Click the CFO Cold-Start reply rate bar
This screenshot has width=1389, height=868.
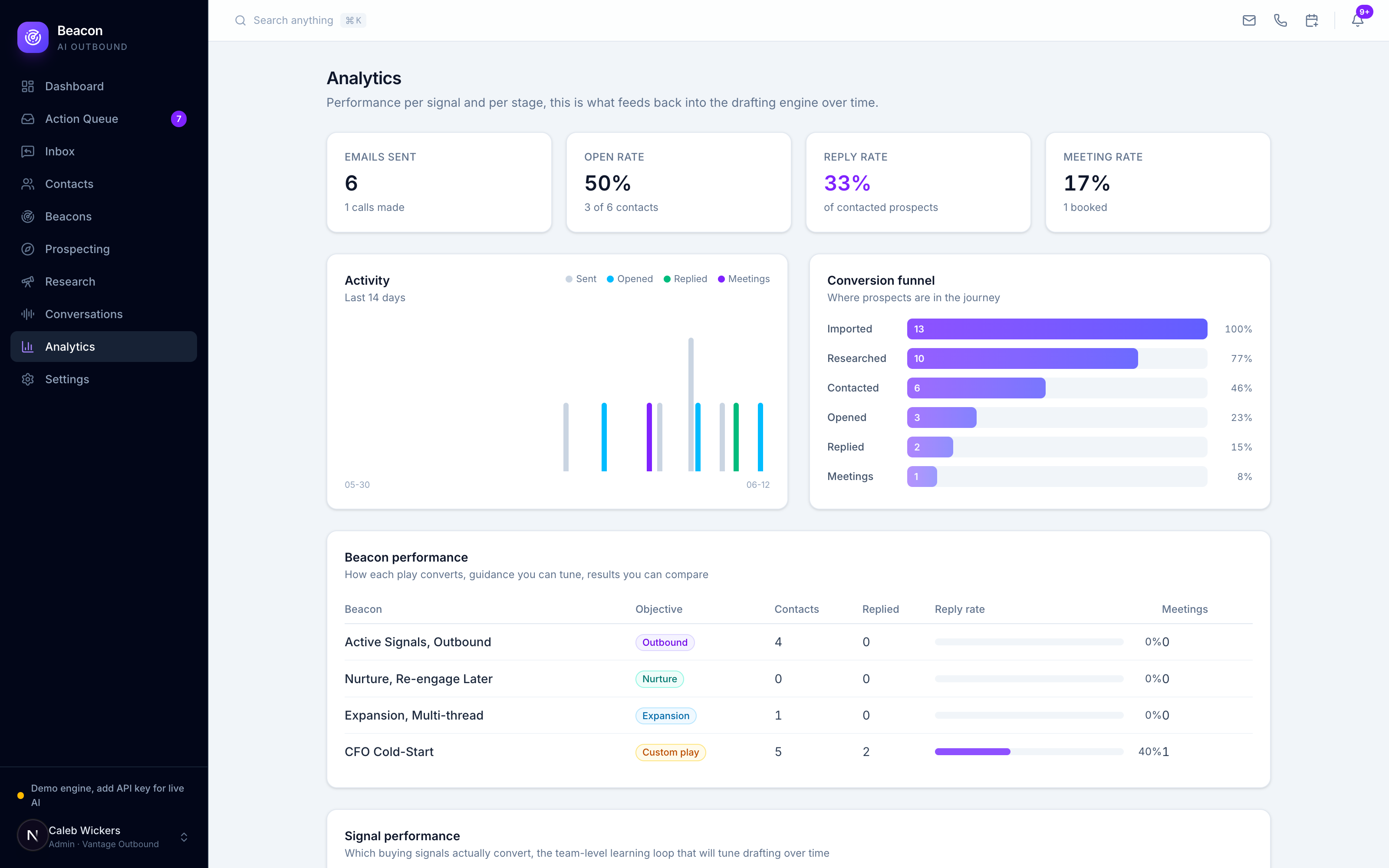tap(1029, 752)
